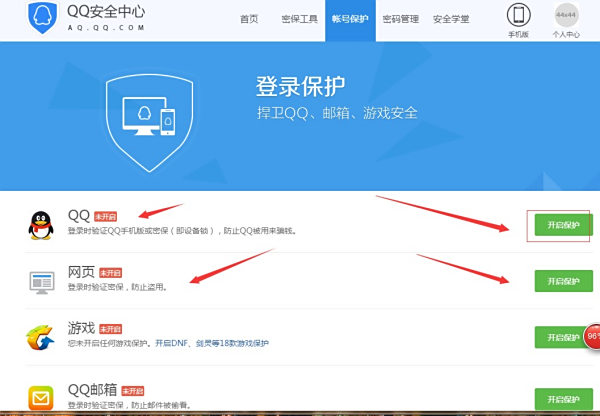Click the 游戏 row title
The width and height of the screenshot is (600, 416).
[81, 328]
